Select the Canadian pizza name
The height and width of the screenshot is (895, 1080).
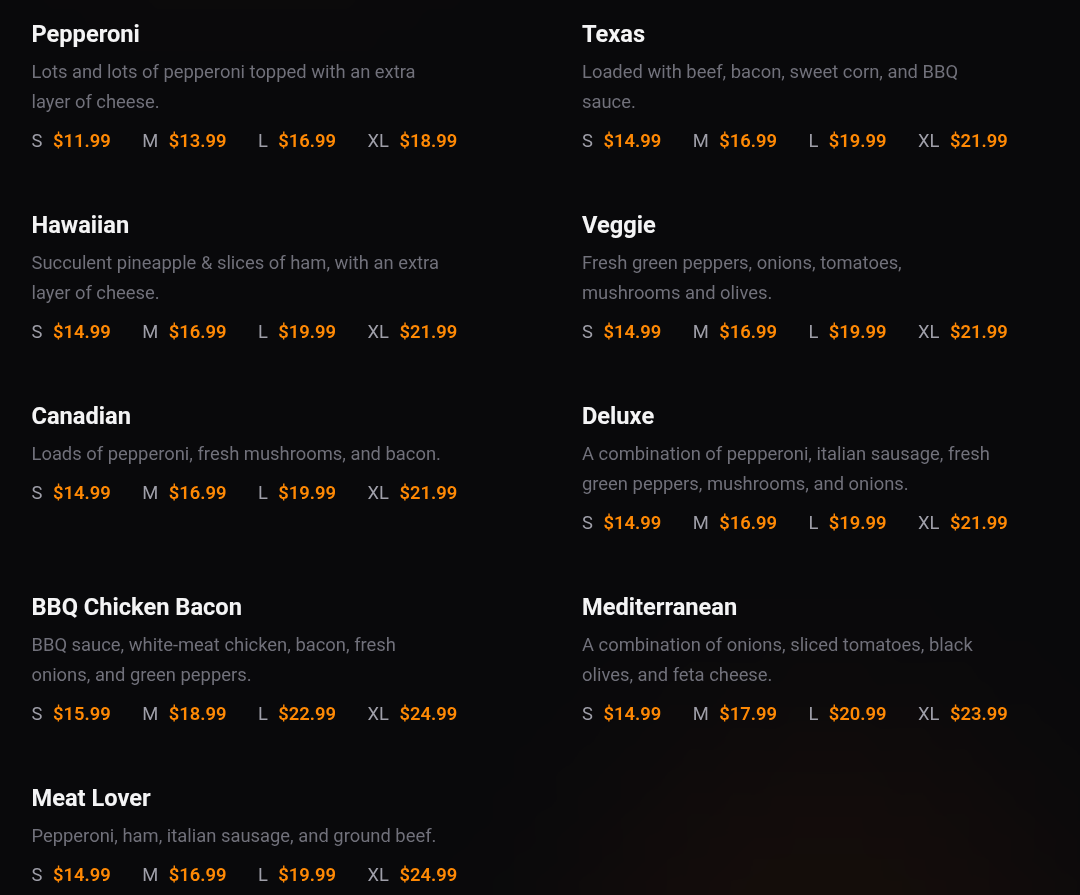pyautogui.click(x=81, y=416)
